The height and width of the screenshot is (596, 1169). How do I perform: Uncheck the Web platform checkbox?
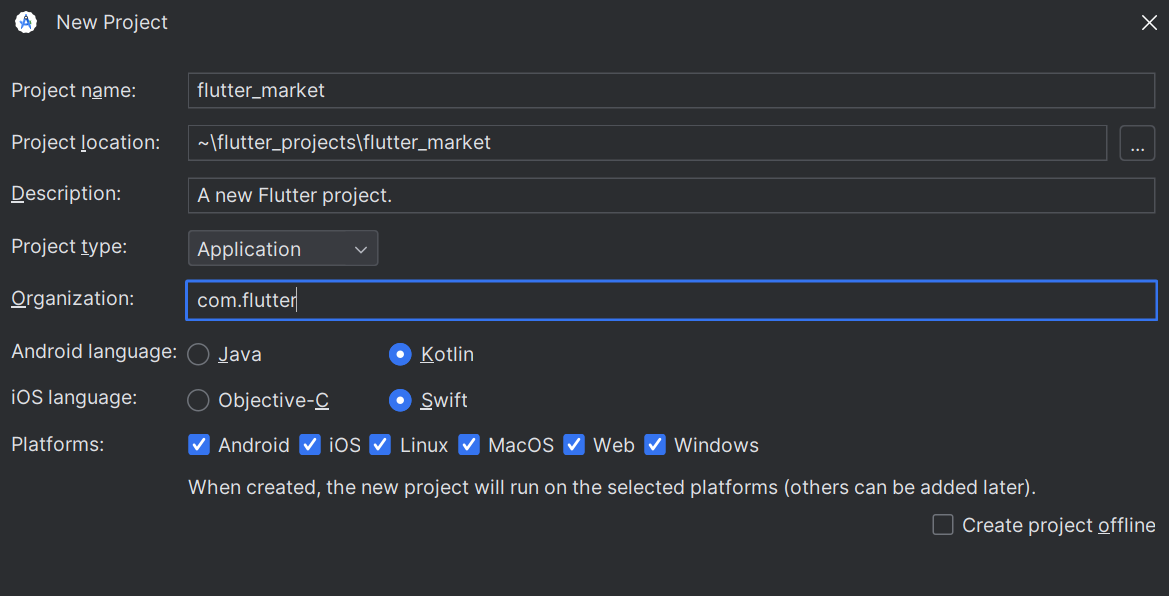[x=574, y=445]
